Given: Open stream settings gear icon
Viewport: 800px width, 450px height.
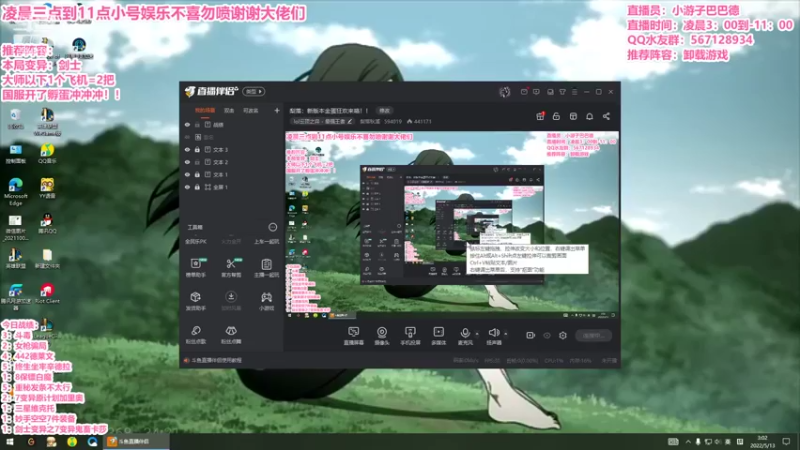Looking at the screenshot, I should 563,335.
